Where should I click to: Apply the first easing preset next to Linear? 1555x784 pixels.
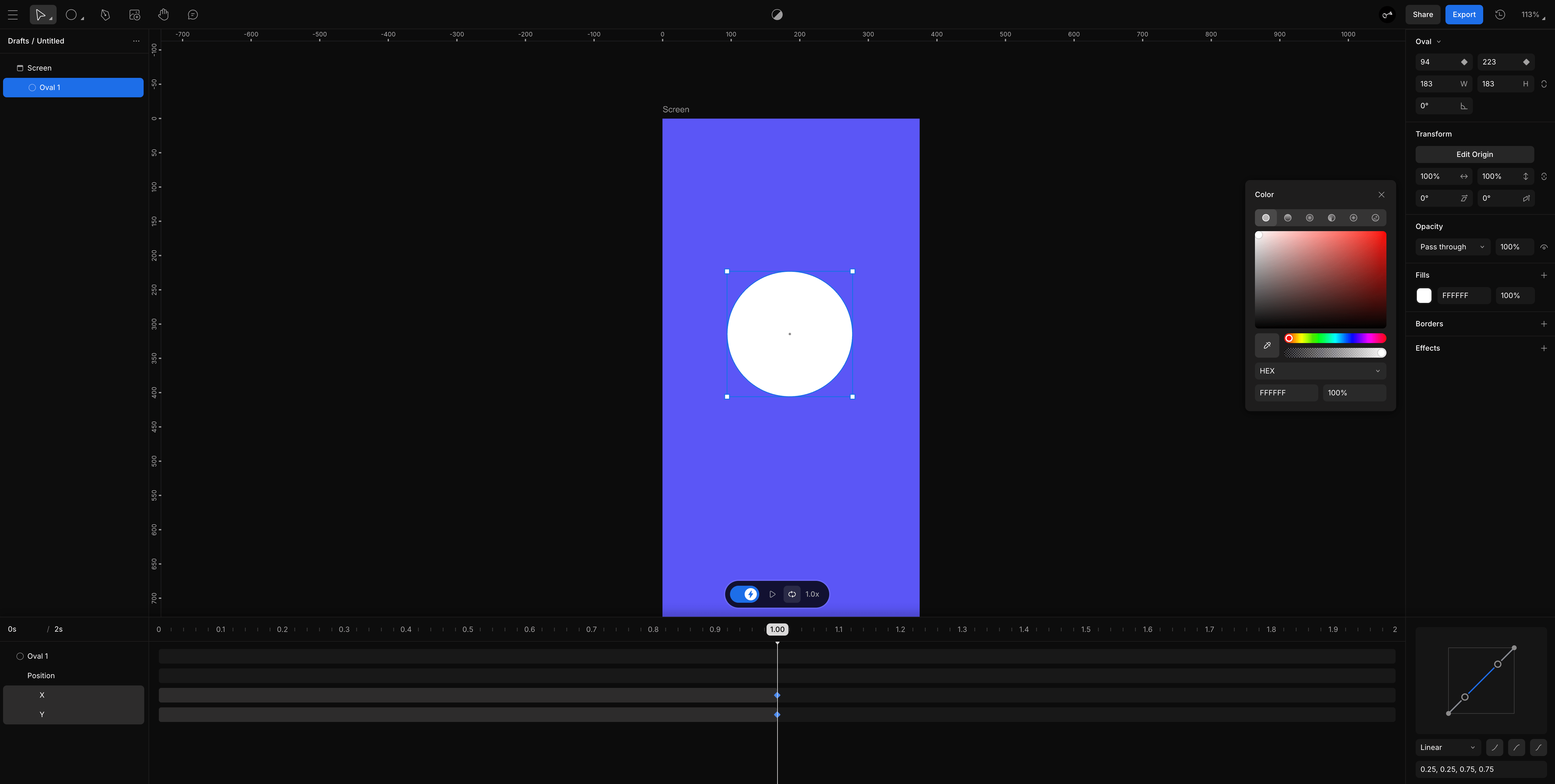point(1495,747)
